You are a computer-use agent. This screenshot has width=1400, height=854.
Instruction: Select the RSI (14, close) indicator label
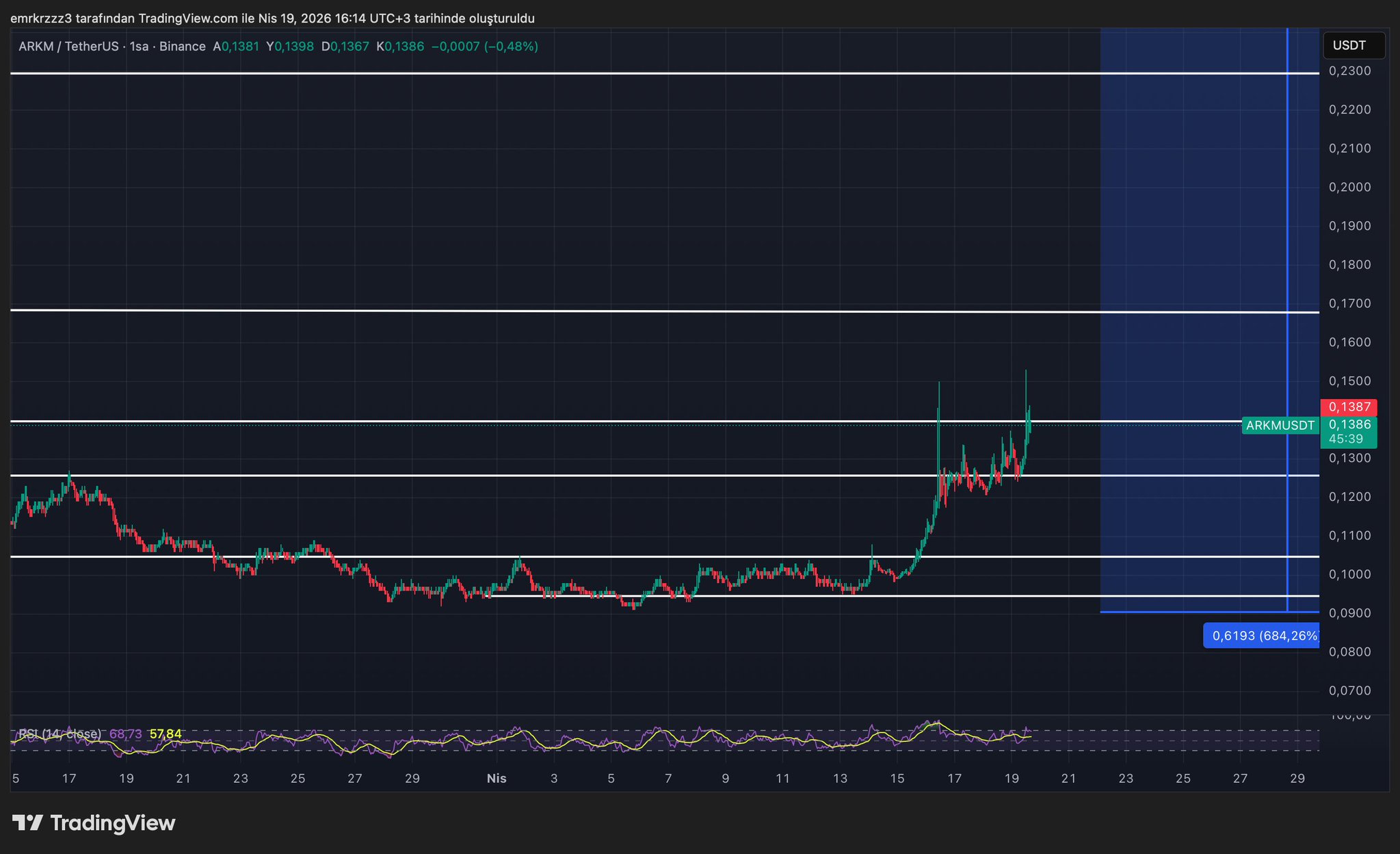[60, 734]
